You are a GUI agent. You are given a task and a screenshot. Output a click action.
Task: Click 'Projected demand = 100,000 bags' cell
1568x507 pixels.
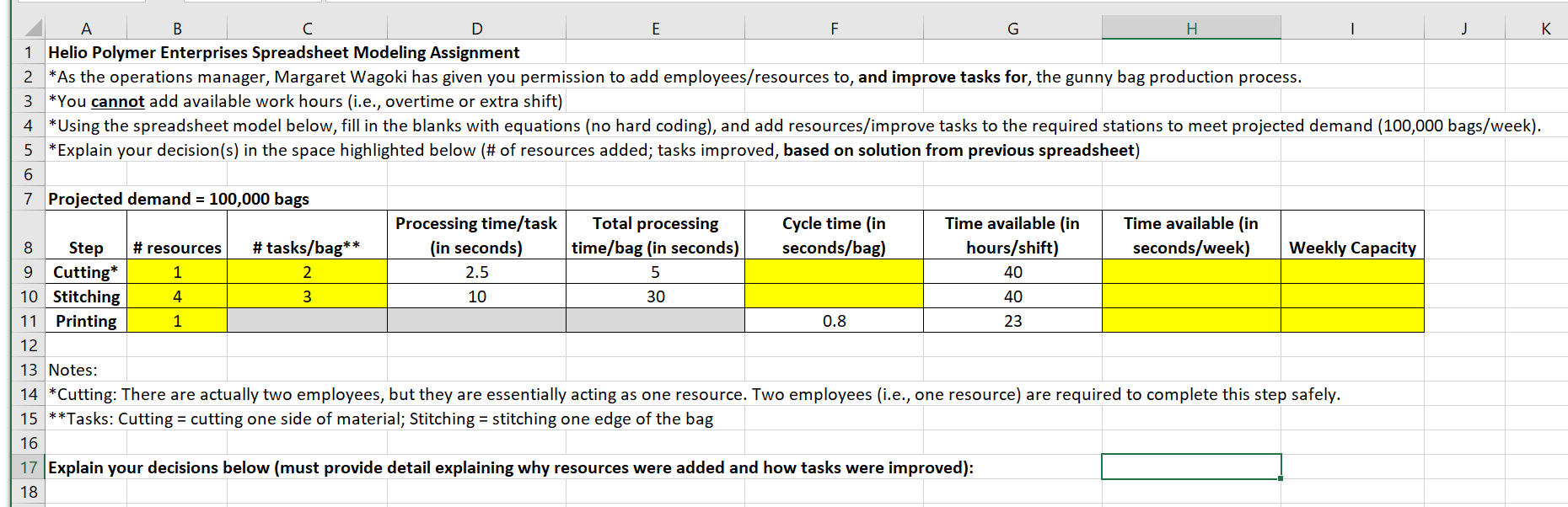(x=179, y=199)
